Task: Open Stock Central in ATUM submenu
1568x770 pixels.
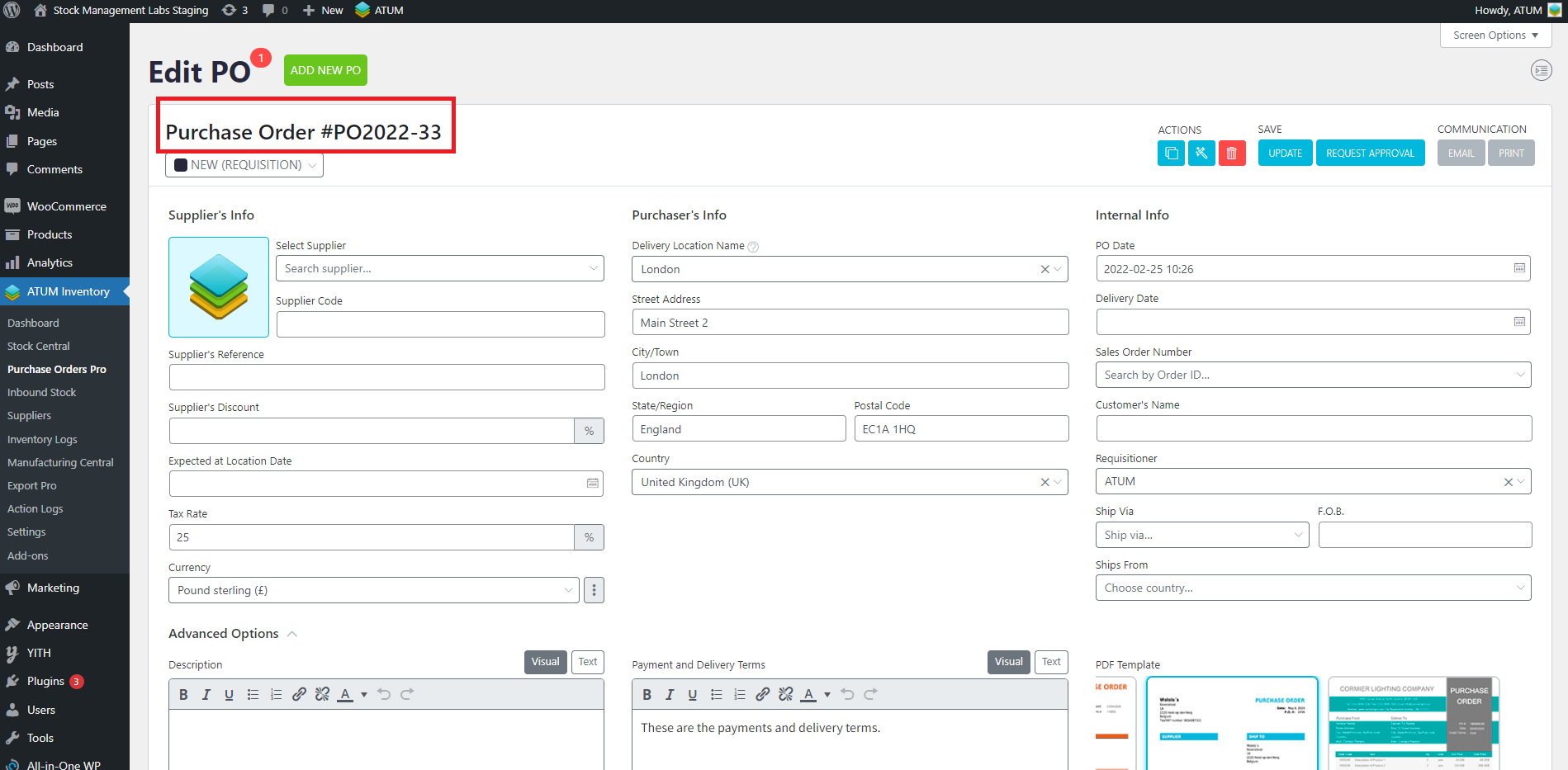Action: pos(39,347)
